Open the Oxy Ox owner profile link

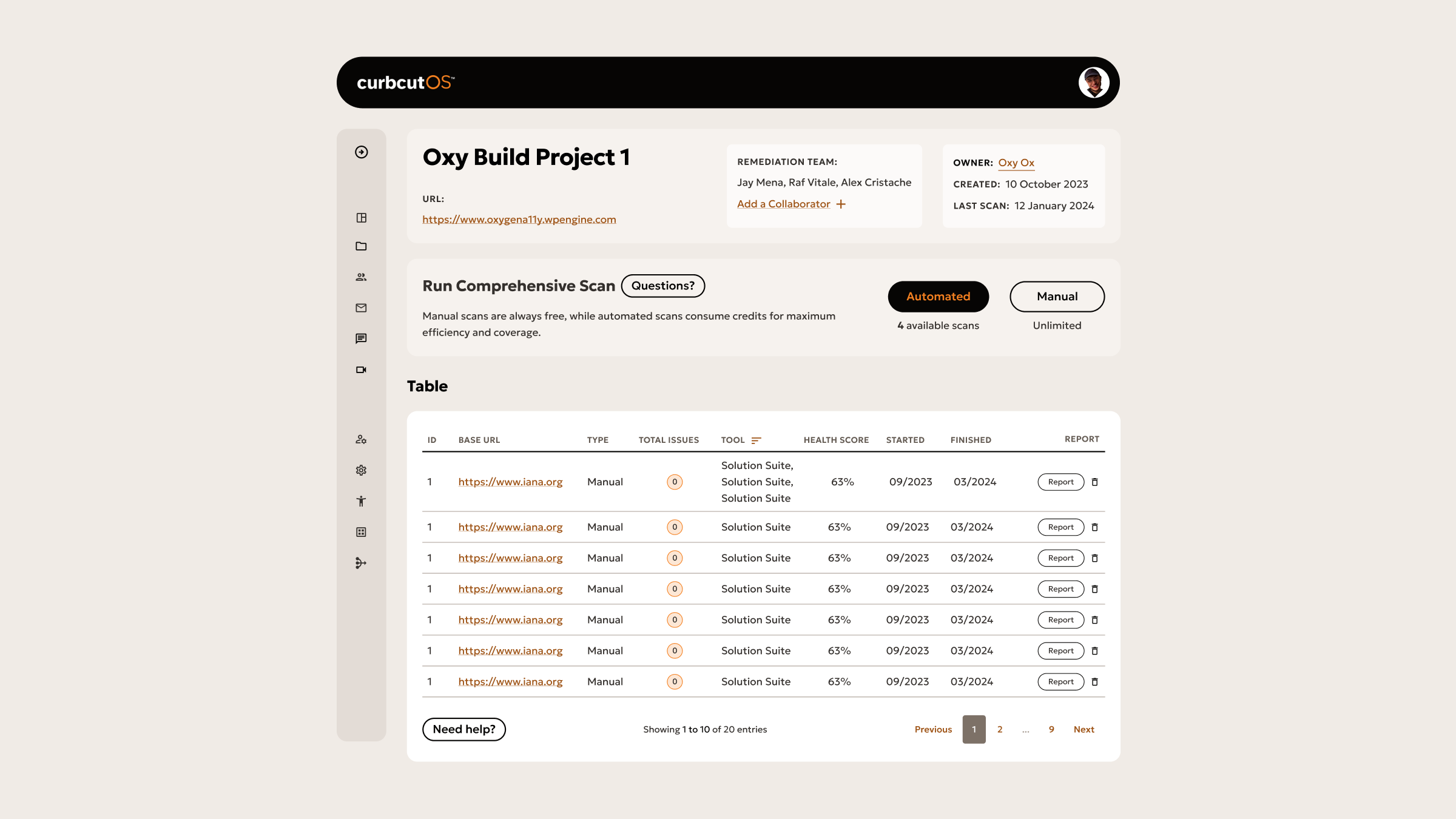pyautogui.click(x=1016, y=162)
